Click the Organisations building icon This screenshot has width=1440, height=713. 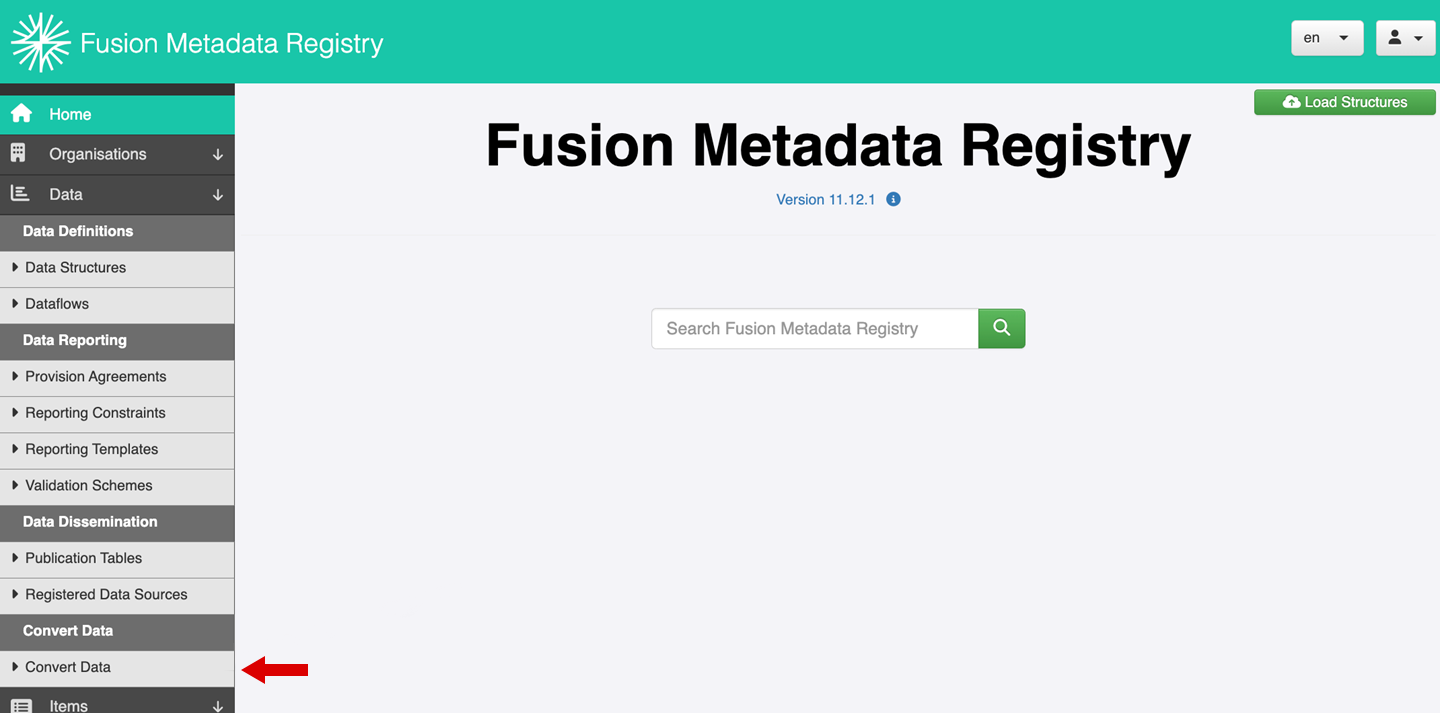(x=18, y=153)
